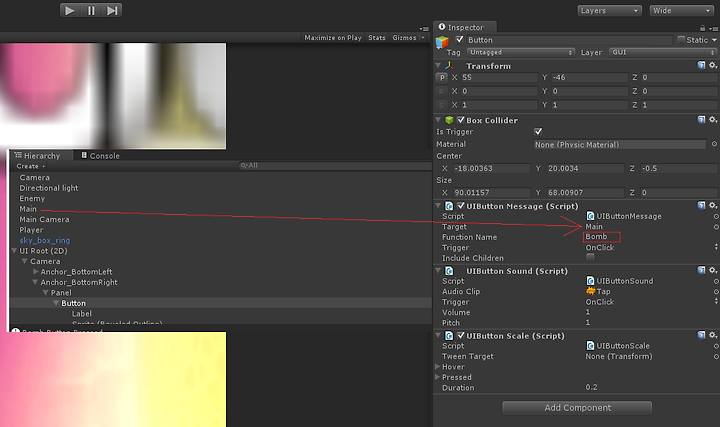Click the P position reset button

[442, 78]
